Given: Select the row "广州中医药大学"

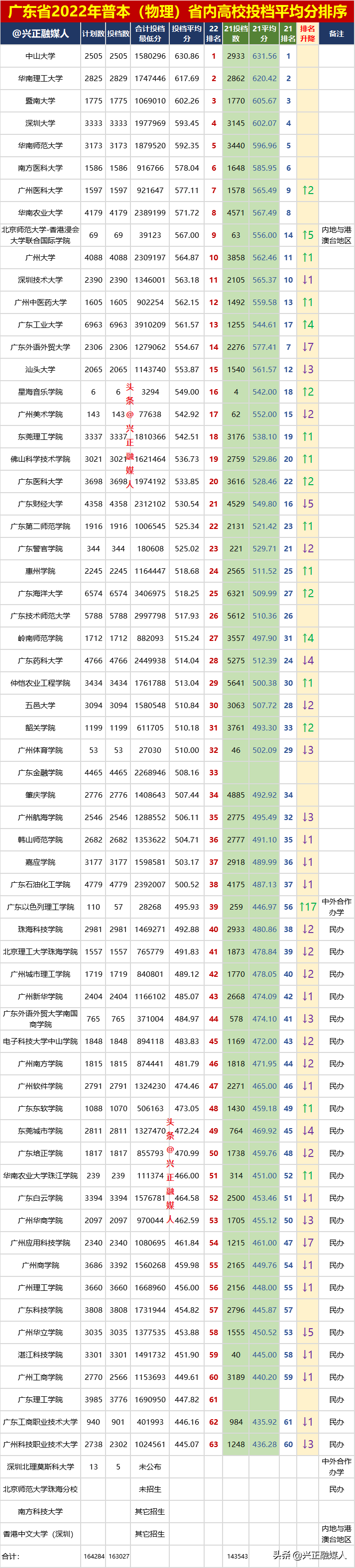Looking at the screenshot, I should coord(40,303).
